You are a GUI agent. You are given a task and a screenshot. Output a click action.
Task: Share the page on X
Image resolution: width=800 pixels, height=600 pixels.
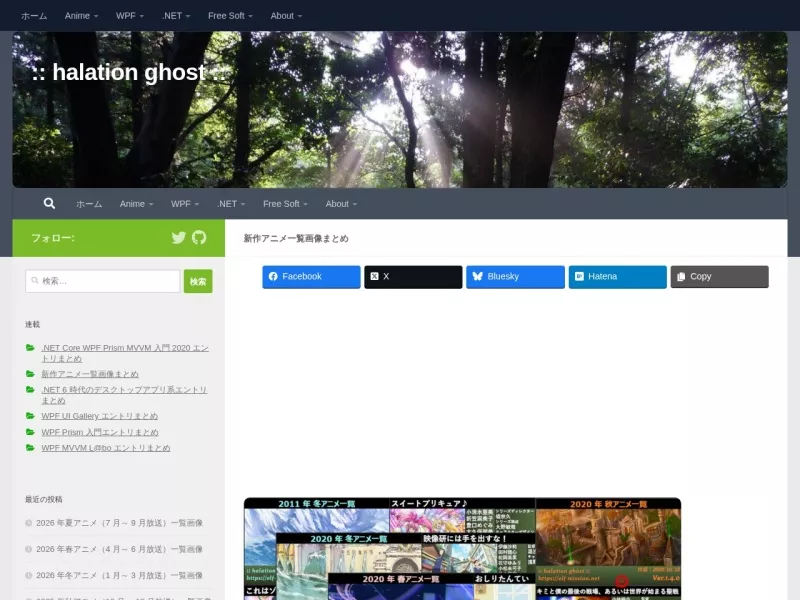click(413, 277)
